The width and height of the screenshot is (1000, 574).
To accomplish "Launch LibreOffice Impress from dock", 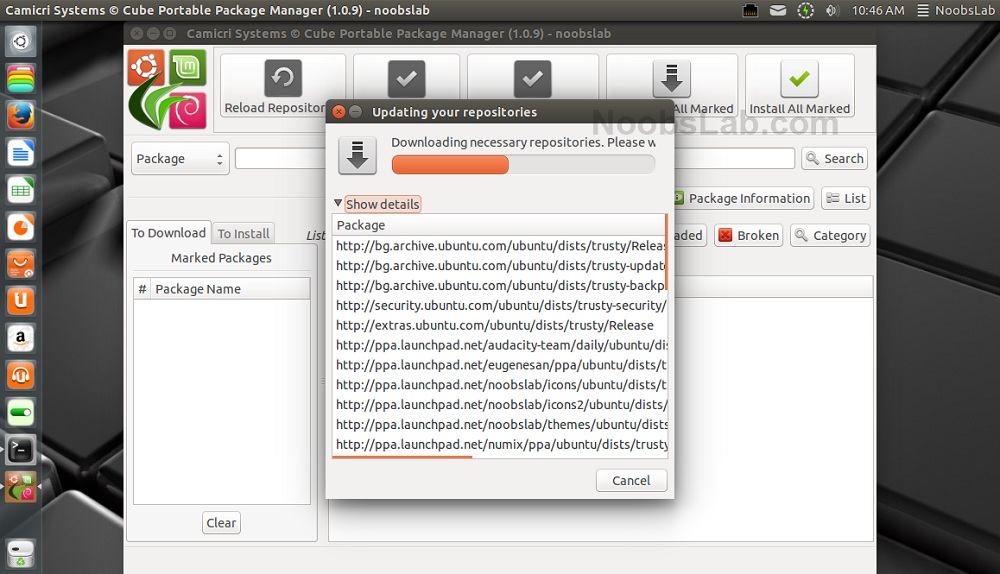I will point(20,226).
